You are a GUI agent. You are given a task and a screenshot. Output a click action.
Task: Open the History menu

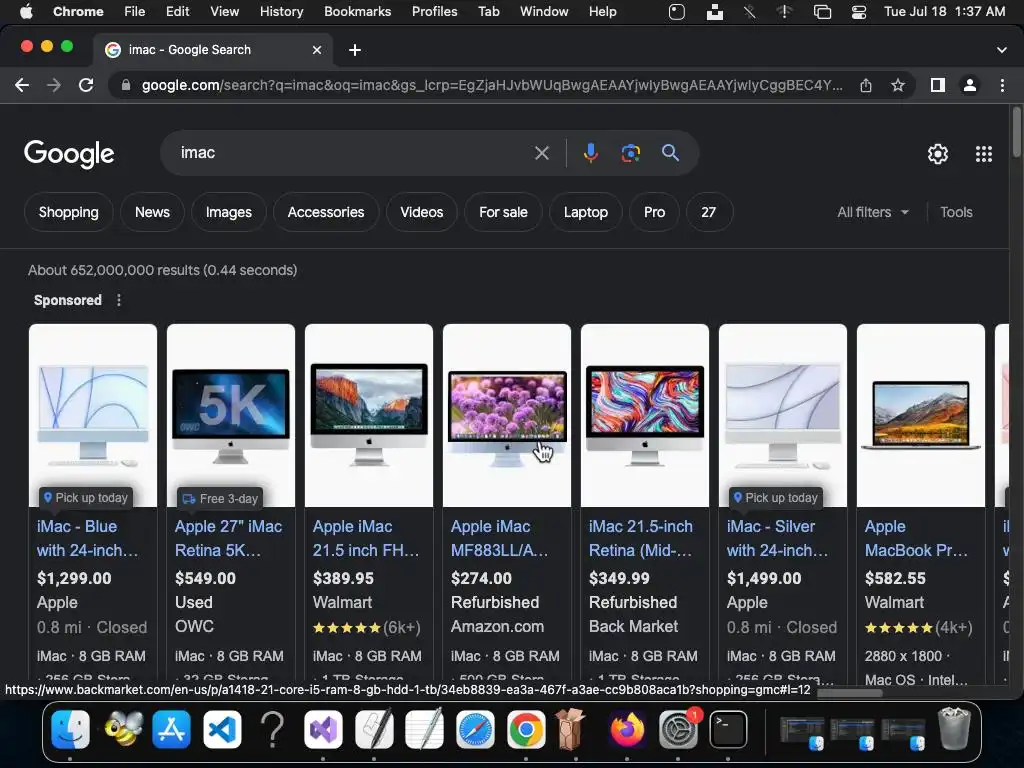click(x=281, y=12)
